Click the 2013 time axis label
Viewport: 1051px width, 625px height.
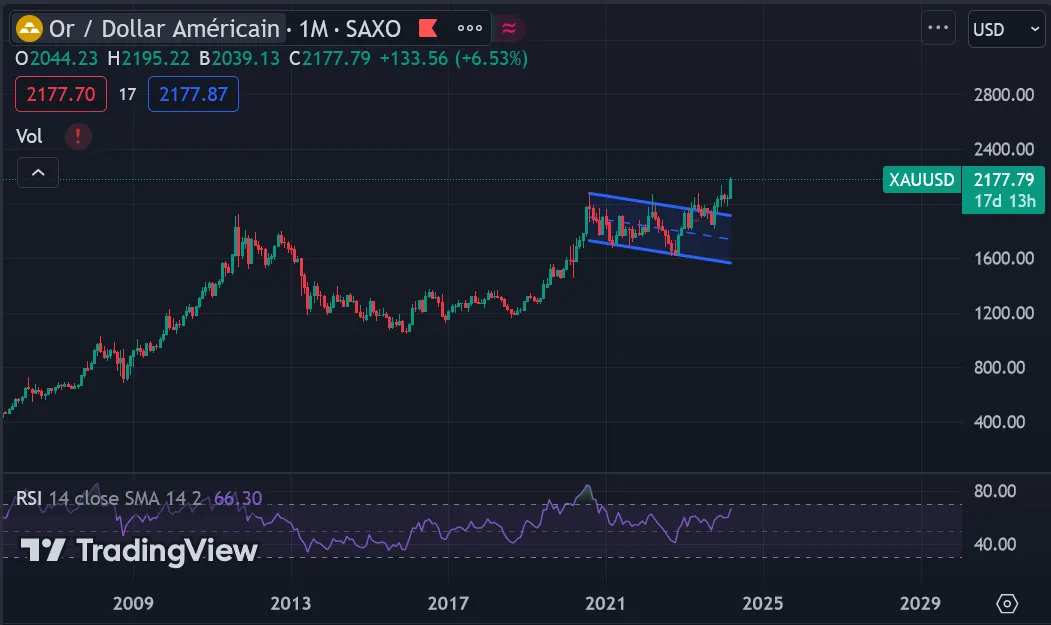point(290,604)
